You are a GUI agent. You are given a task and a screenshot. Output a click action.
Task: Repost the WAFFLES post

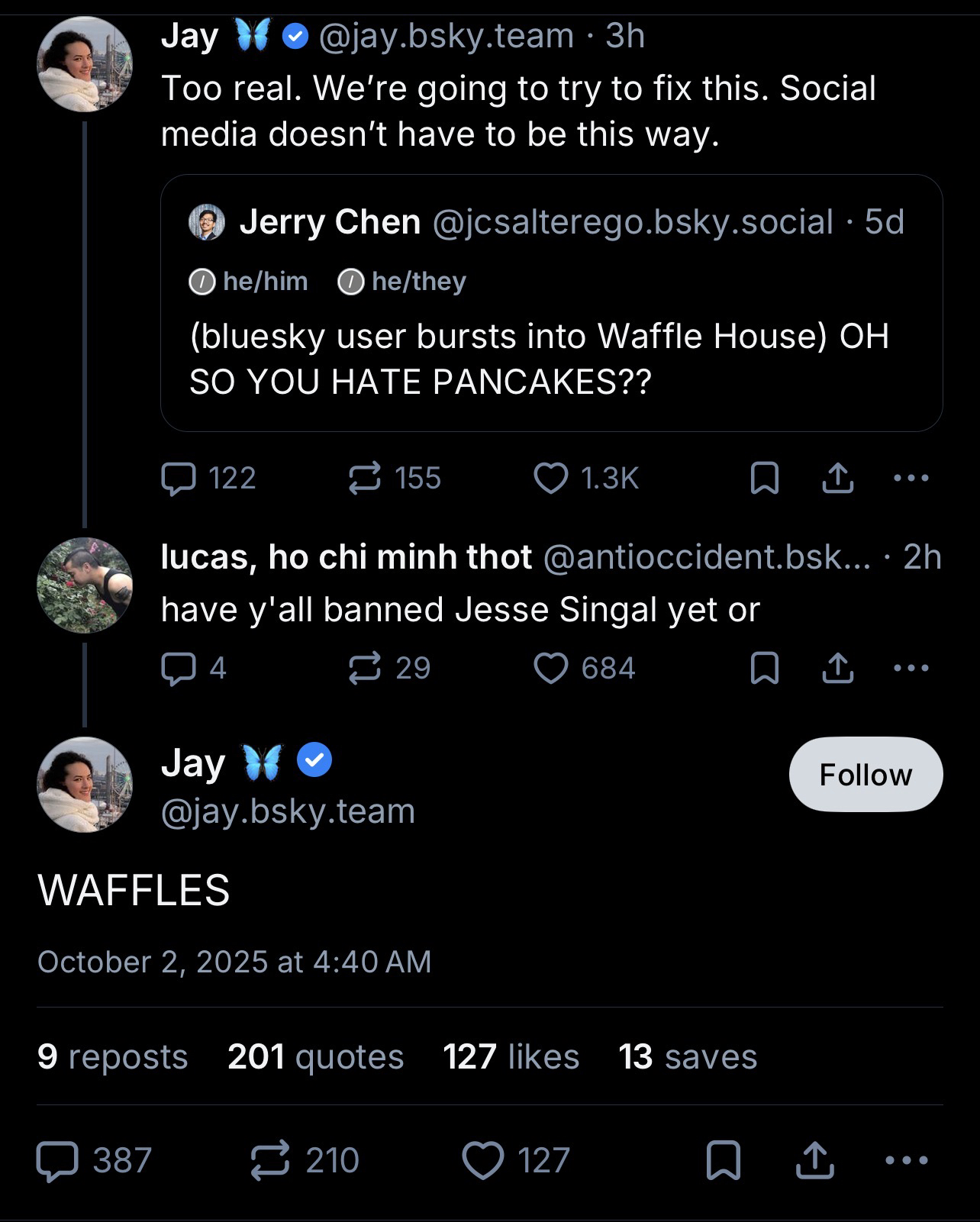point(270,1160)
